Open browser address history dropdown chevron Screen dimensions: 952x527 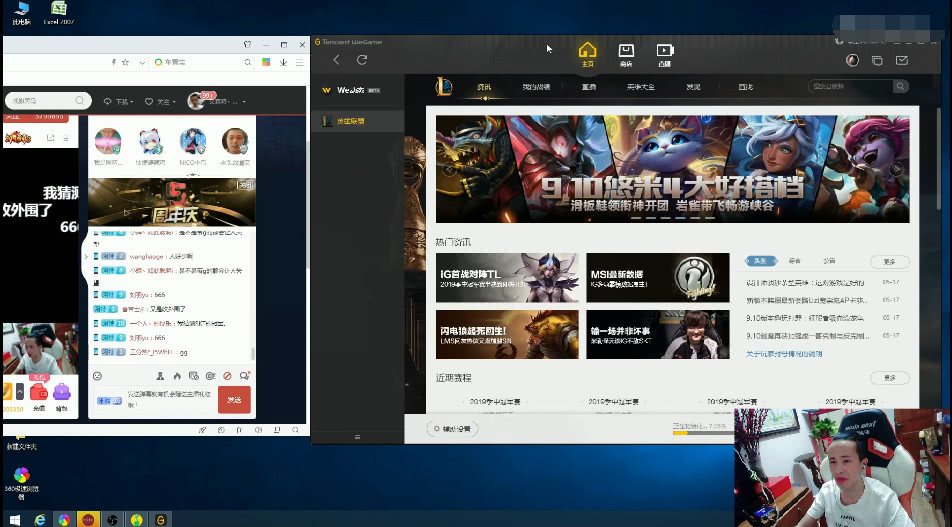(x=142, y=63)
